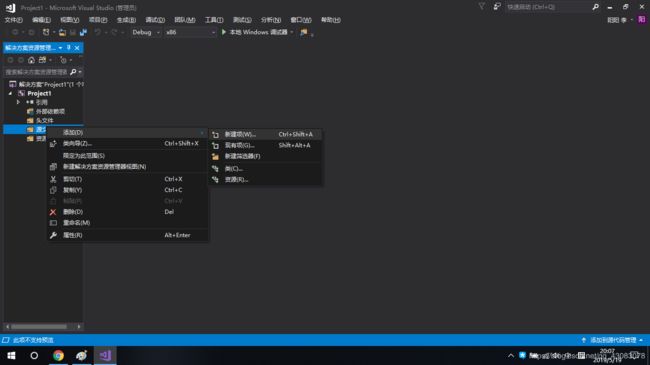Open the 窗口(W) menu
The height and width of the screenshot is (365, 650).
301,20
